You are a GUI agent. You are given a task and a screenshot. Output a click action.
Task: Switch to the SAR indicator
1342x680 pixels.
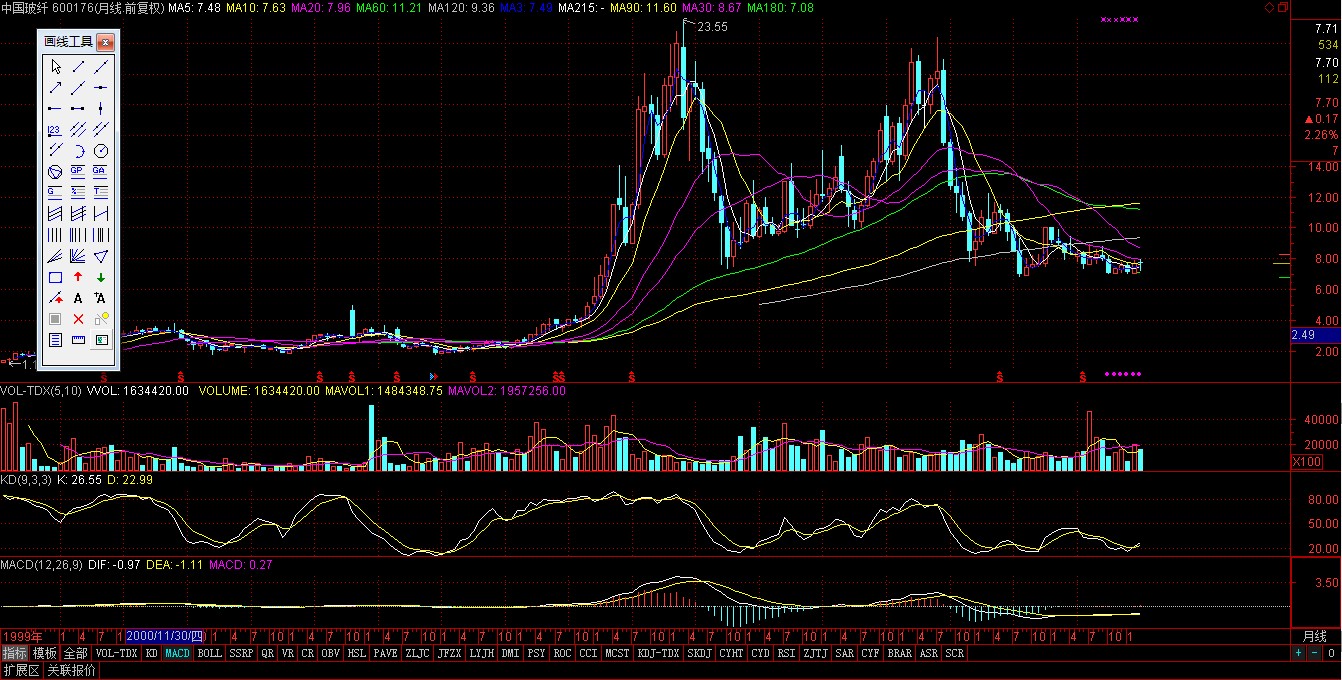845,653
